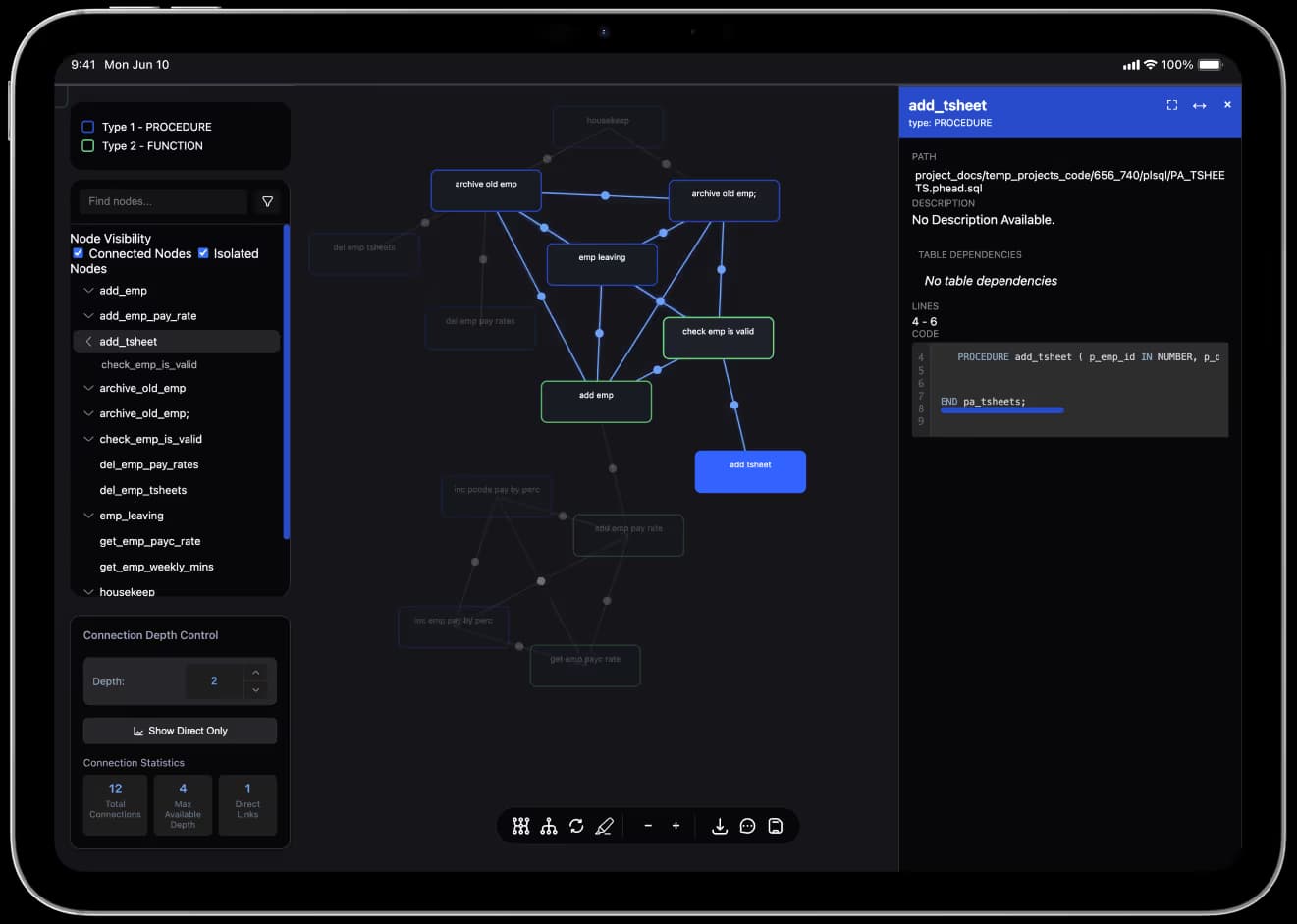Open the filter icon beside Find nodes
Screen dimensions: 1297x924
(x=267, y=201)
